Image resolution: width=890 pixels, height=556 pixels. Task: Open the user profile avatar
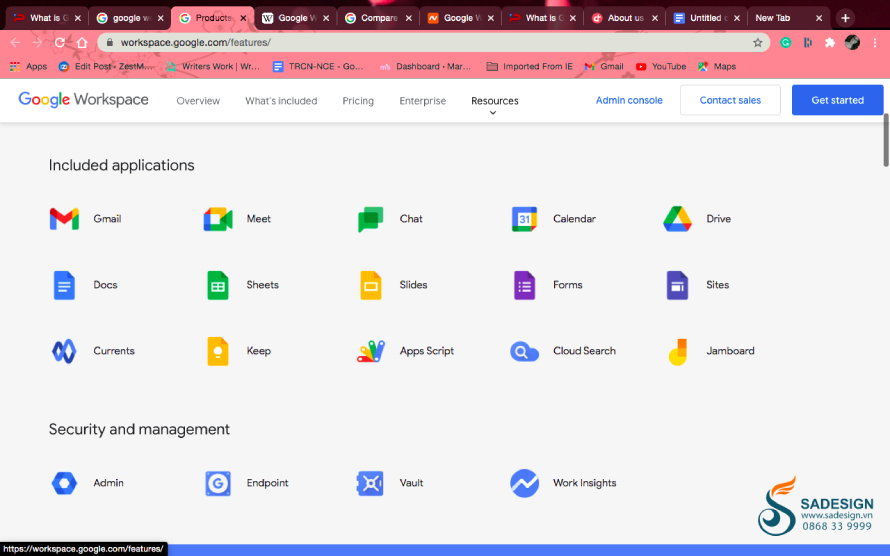tap(852, 43)
